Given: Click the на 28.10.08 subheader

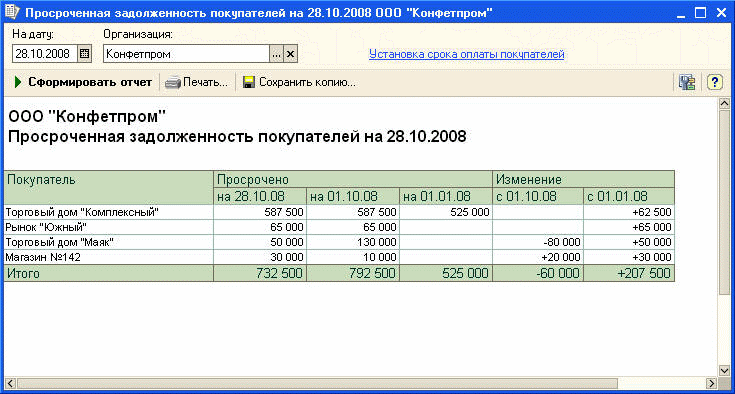Looking at the screenshot, I should tap(260, 196).
